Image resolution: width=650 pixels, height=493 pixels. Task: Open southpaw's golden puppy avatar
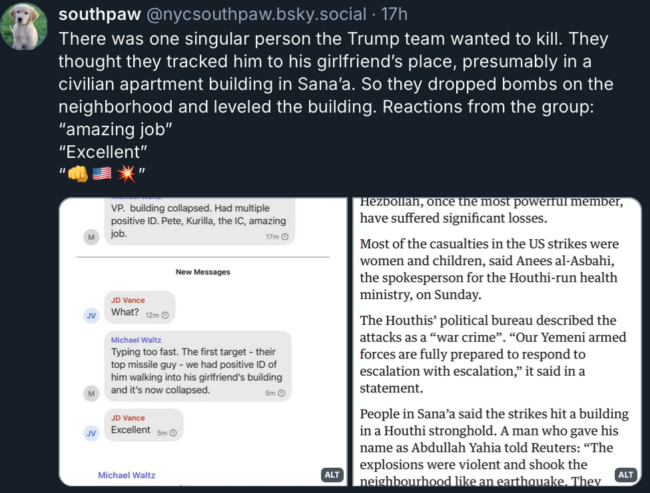pyautogui.click(x=24, y=26)
